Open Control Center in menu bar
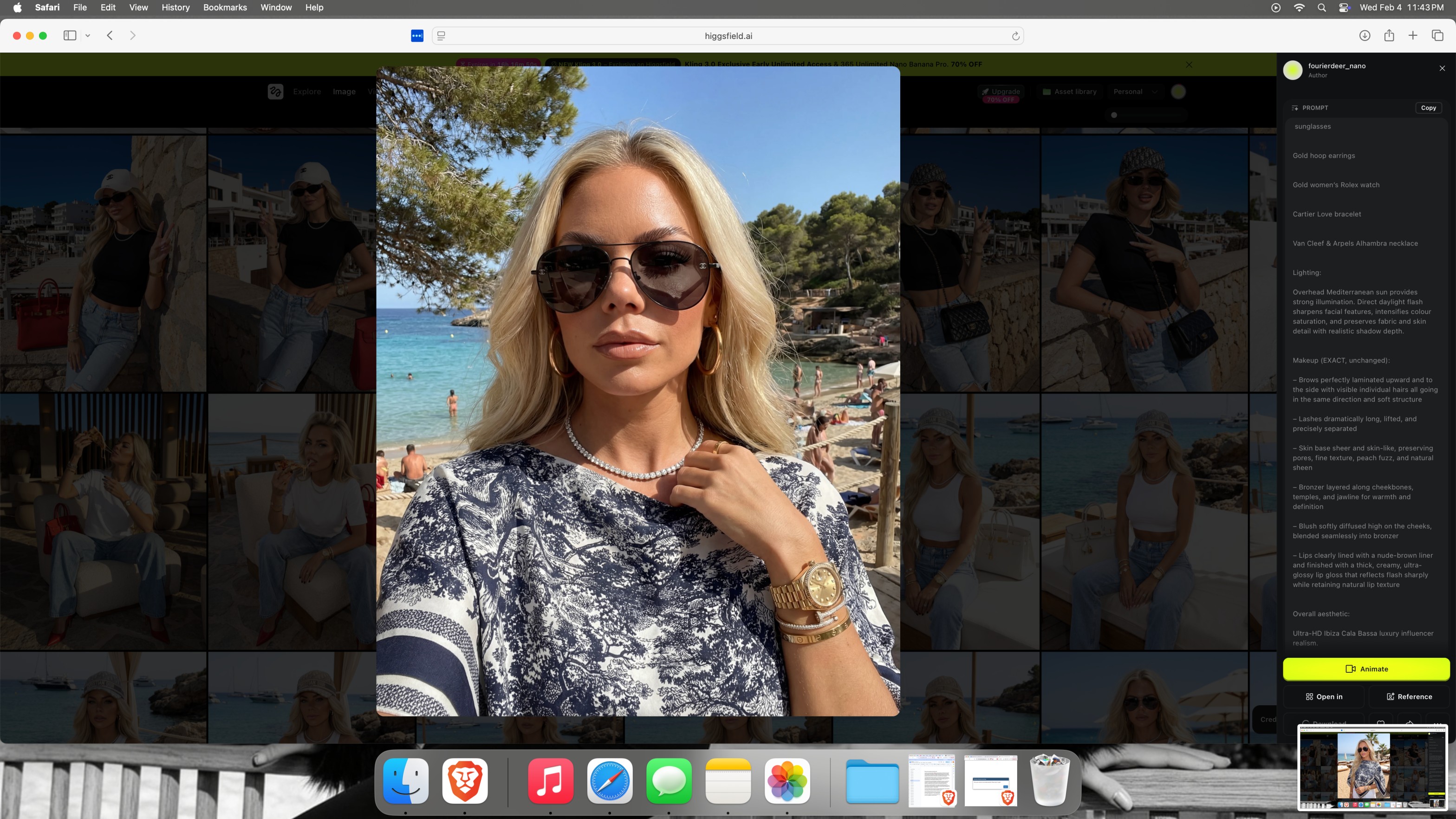 coord(1344,7)
